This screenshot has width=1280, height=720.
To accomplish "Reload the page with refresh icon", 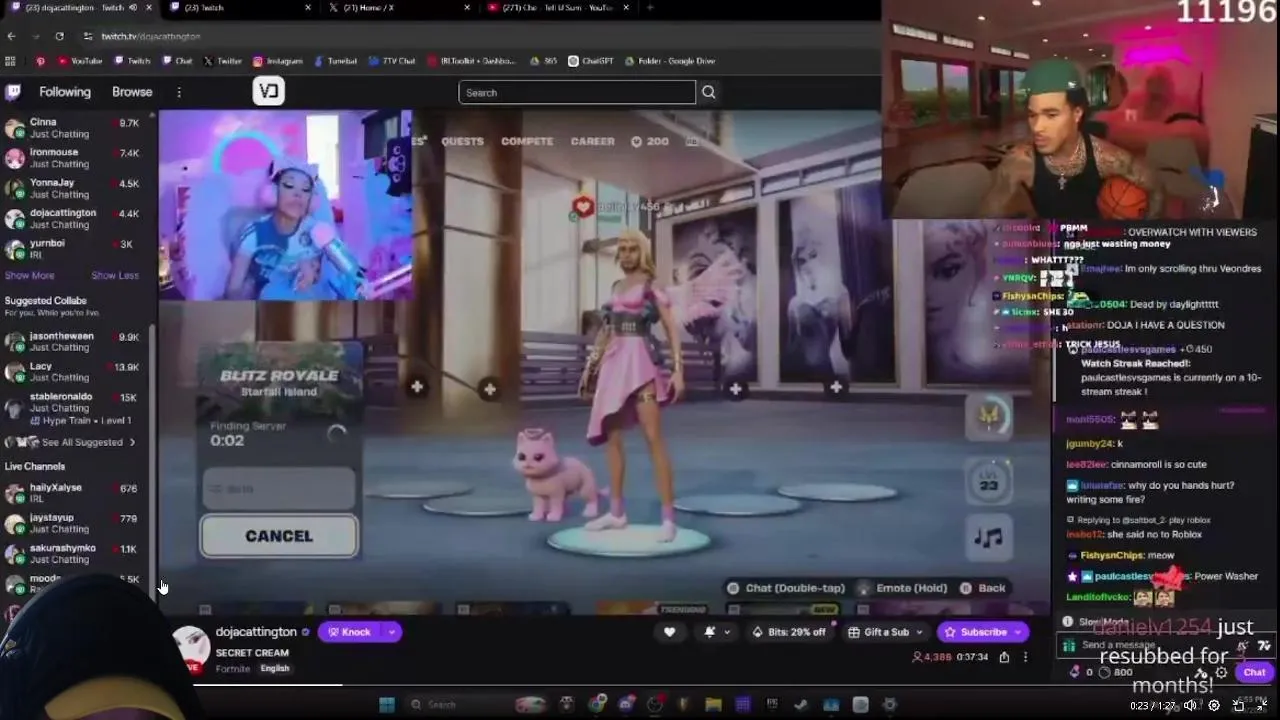I will click(59, 36).
